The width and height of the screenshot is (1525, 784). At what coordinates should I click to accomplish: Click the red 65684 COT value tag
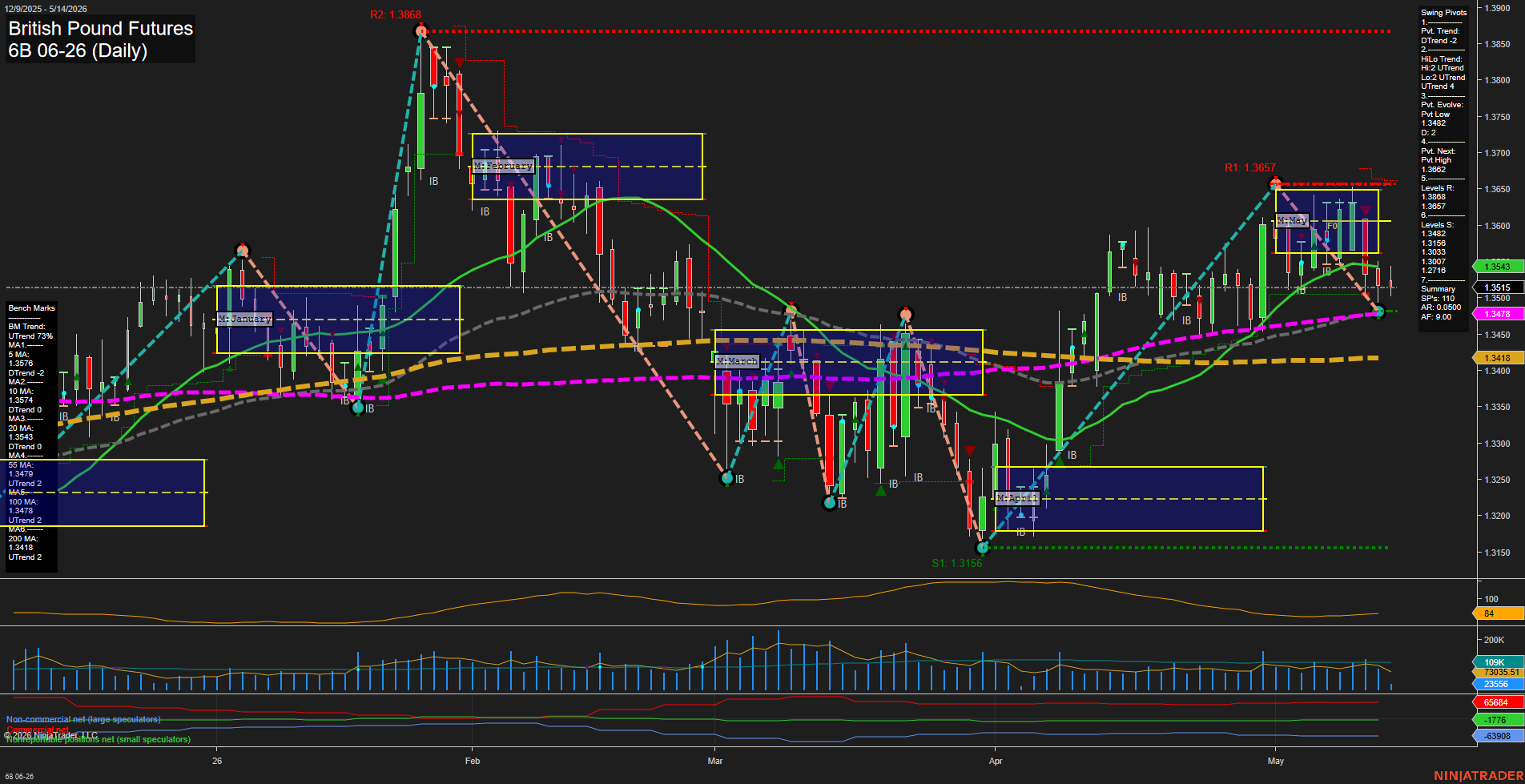click(x=1498, y=702)
